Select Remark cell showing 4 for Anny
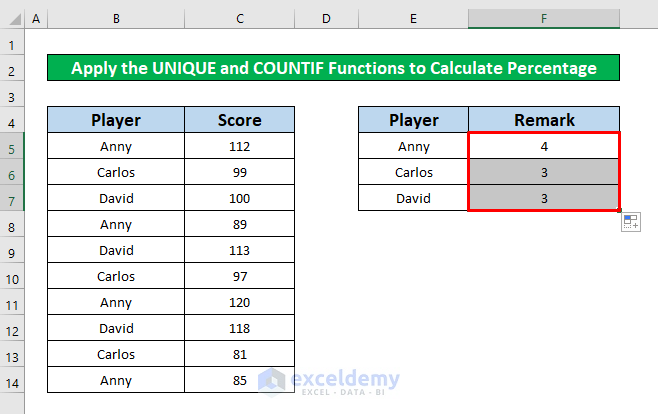Image resolution: width=658 pixels, height=414 pixels. pos(544,147)
